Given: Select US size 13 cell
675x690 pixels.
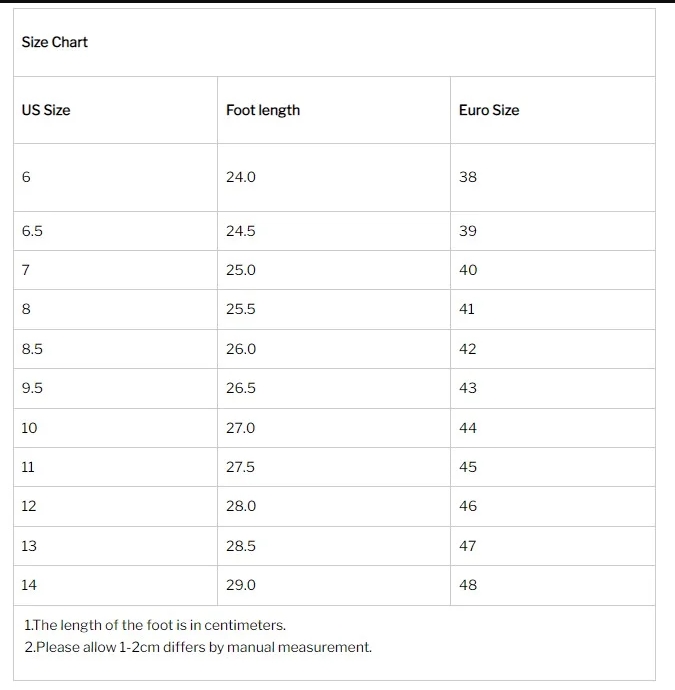Looking at the screenshot, I should click(115, 546).
